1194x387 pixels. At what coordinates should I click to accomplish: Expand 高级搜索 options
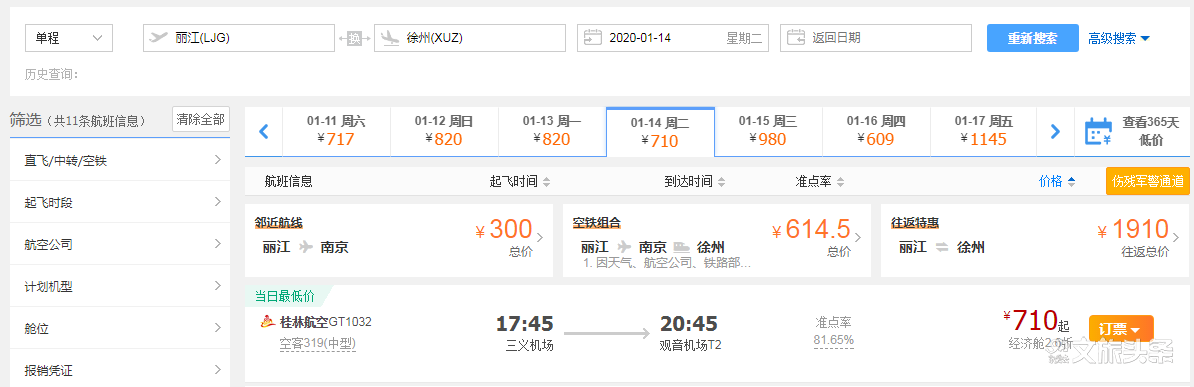tap(1119, 38)
